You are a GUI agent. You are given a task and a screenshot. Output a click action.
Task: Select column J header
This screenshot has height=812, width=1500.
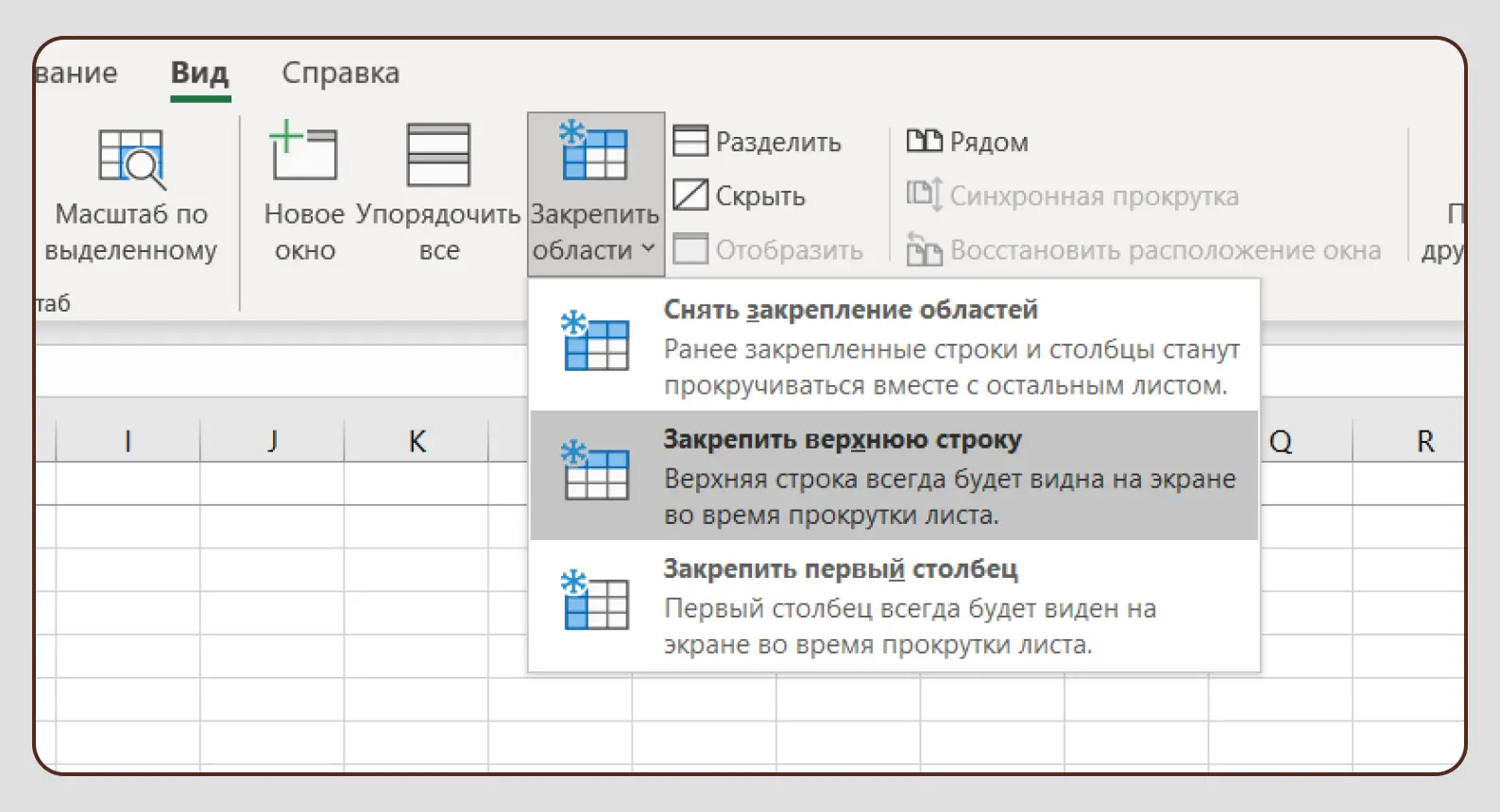tap(272, 441)
